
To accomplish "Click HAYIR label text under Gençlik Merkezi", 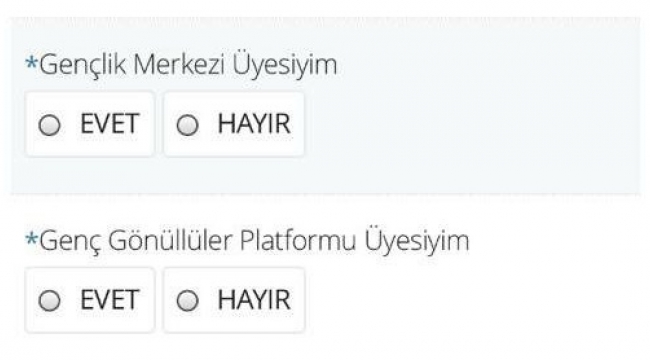I will point(254,124).
